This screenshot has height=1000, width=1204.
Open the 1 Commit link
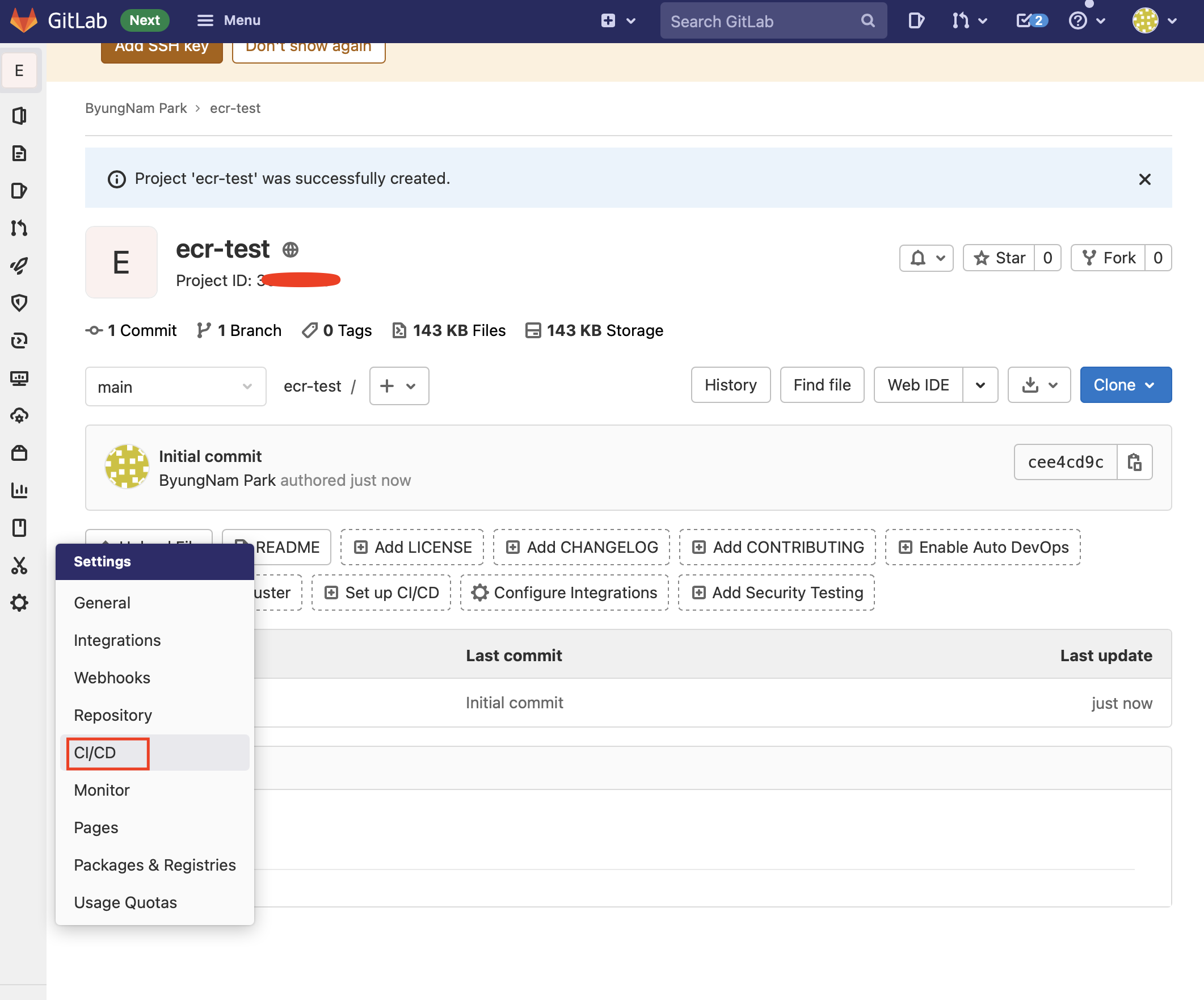(x=131, y=330)
